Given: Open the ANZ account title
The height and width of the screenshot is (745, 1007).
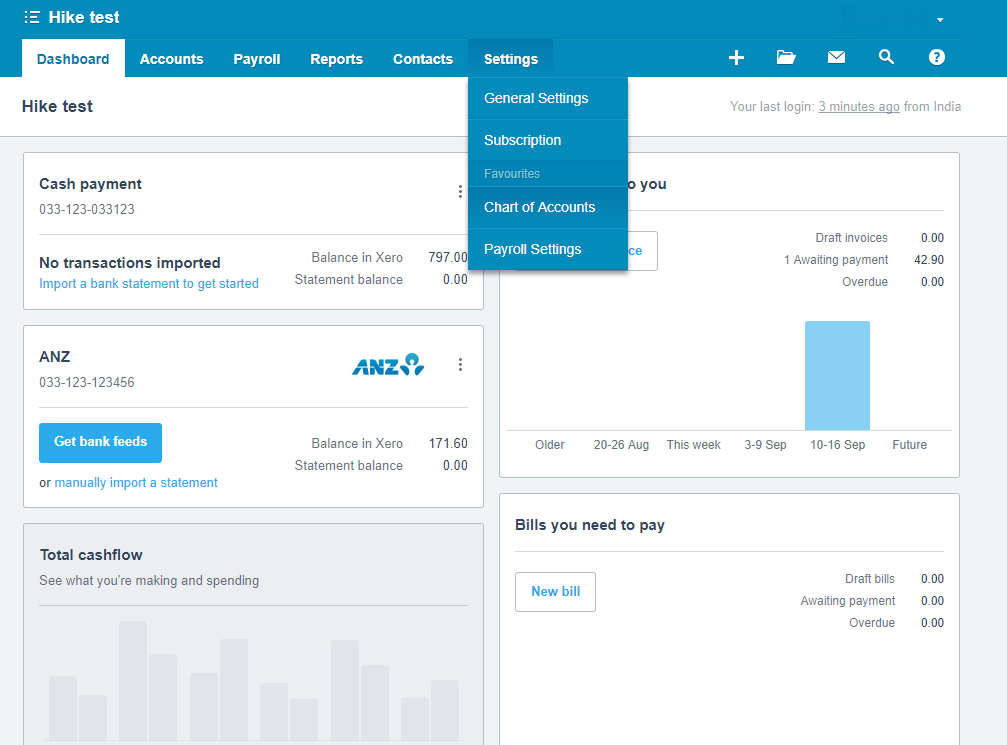Looking at the screenshot, I should coord(55,356).
